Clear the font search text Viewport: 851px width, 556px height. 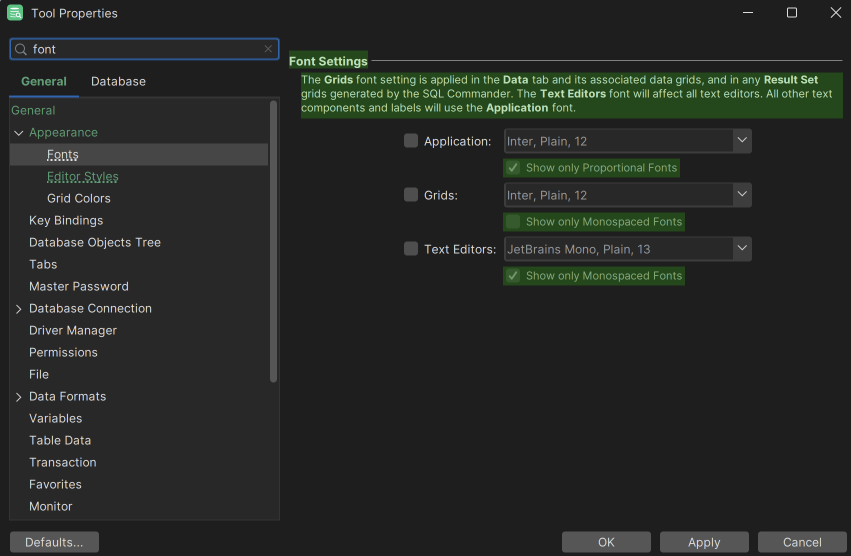(268, 49)
